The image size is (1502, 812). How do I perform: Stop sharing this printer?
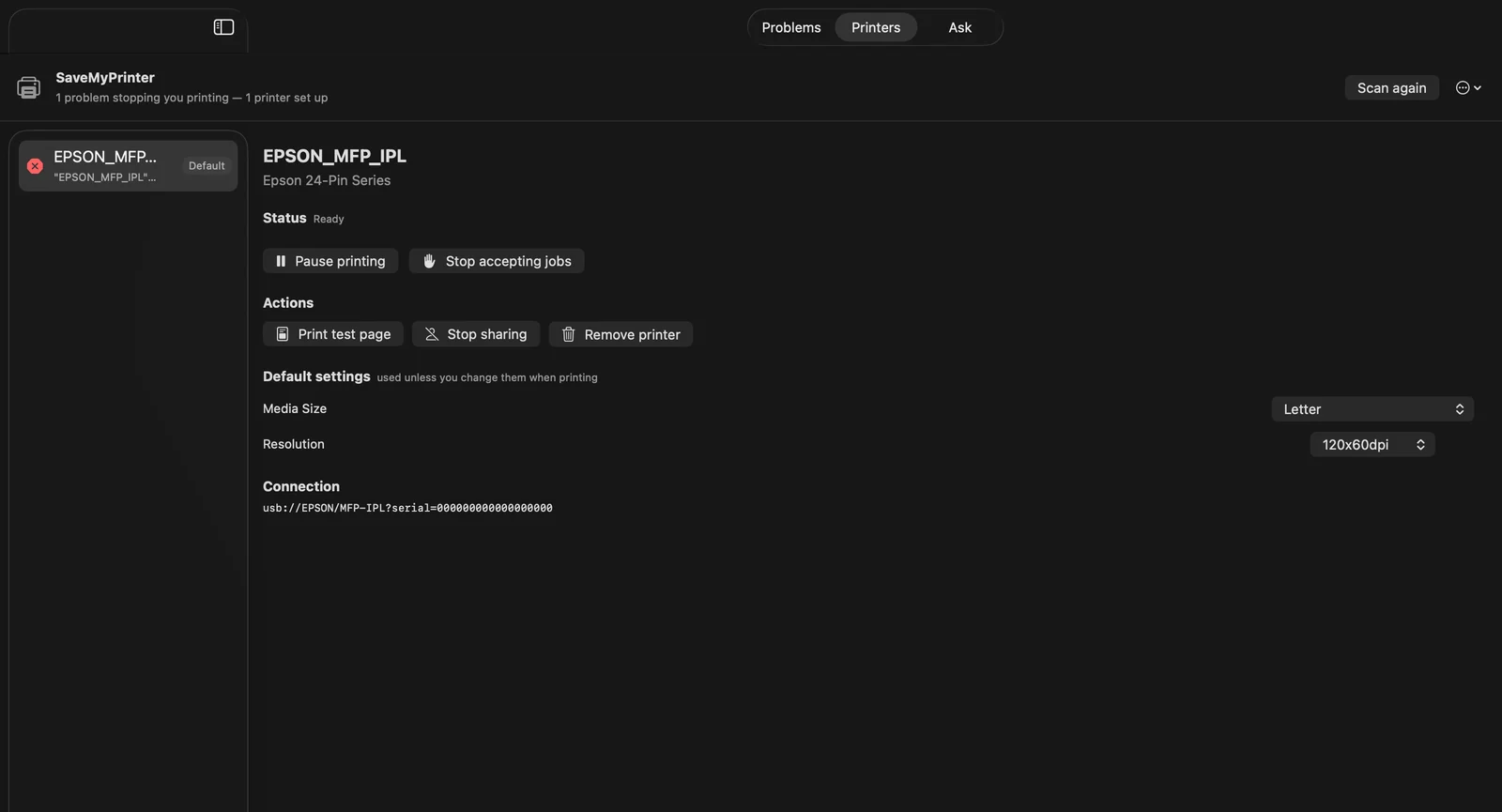point(476,334)
